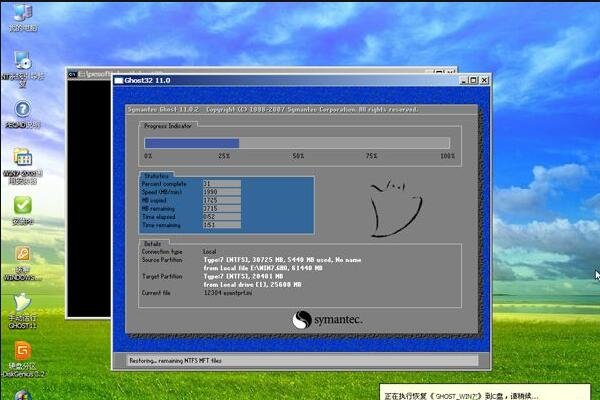Click the Restoring NTFS MFT files status bar
This screenshot has height=400, width=600.
tap(300, 360)
